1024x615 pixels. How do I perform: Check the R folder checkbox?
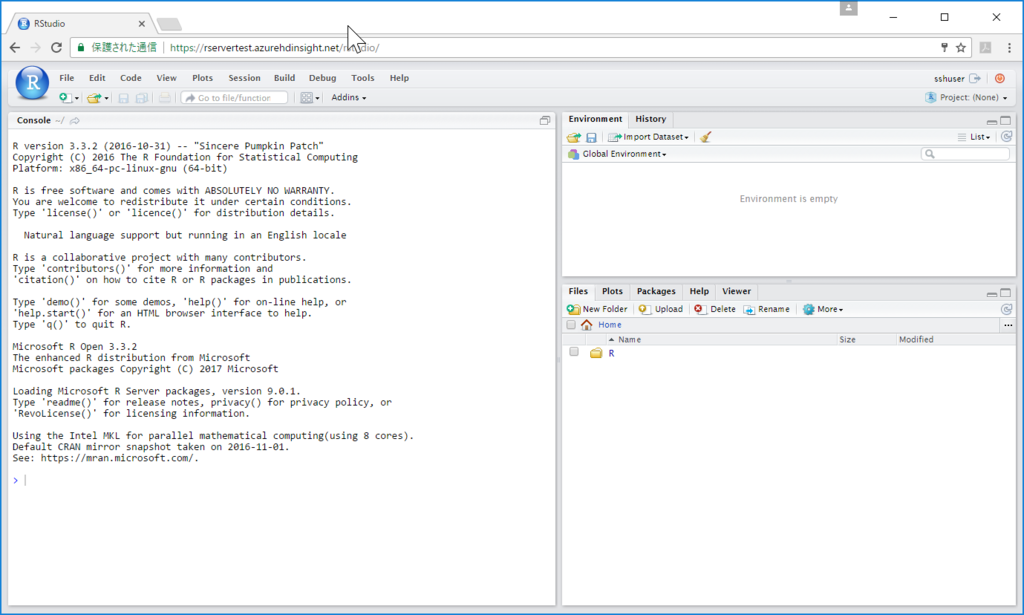(573, 352)
